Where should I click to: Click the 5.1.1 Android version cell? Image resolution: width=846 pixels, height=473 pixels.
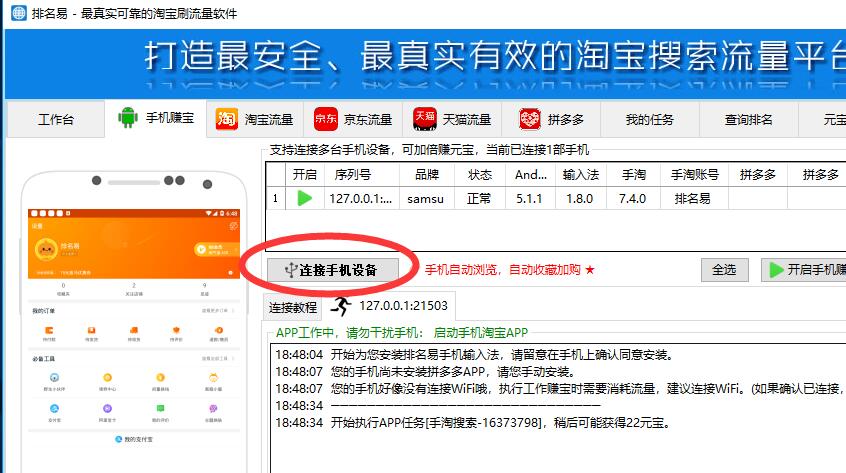click(x=529, y=198)
